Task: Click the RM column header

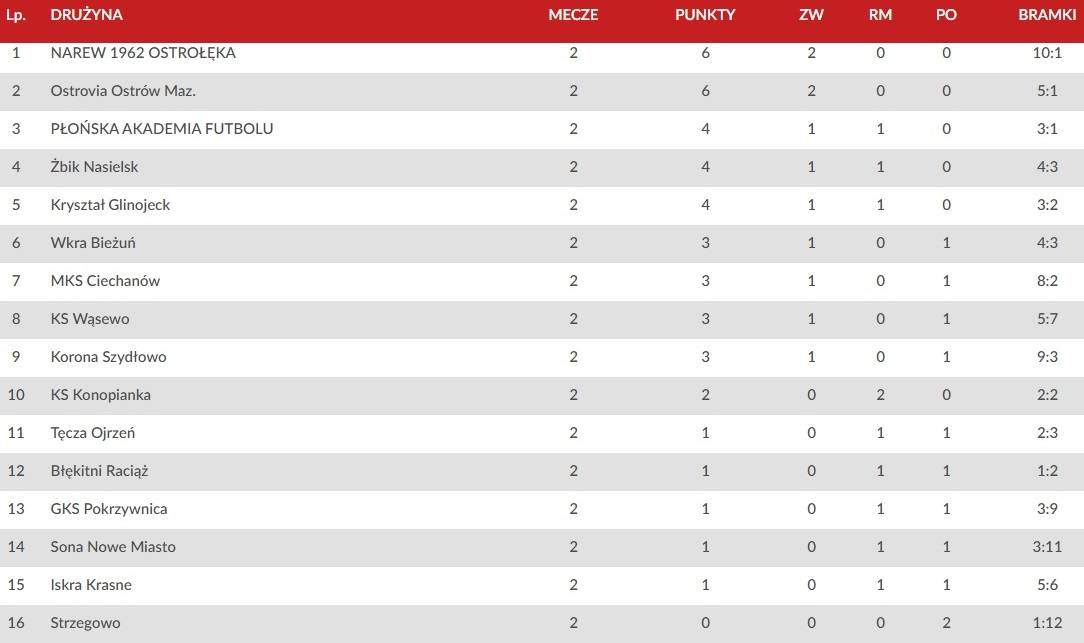Action: [880, 15]
